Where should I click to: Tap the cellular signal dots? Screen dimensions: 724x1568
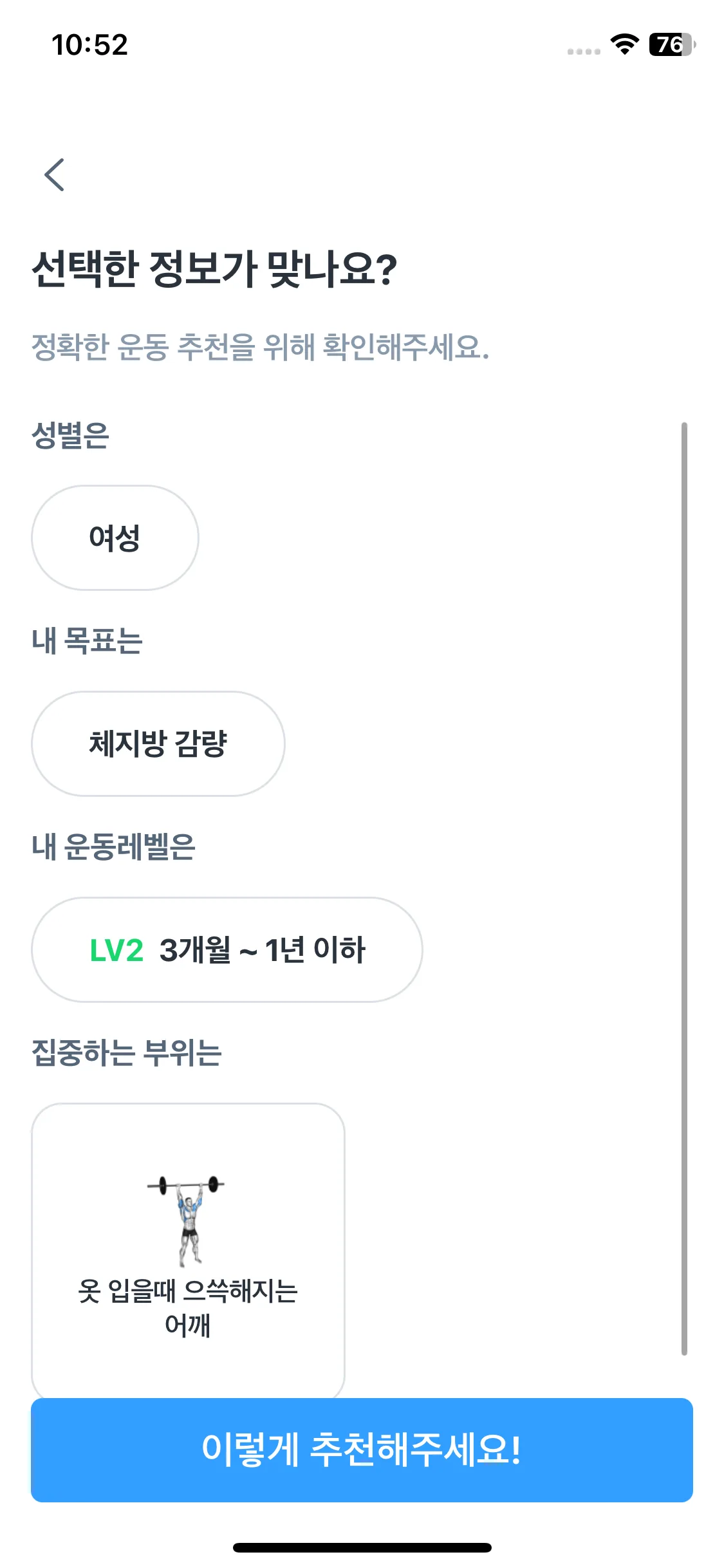pyautogui.click(x=584, y=51)
